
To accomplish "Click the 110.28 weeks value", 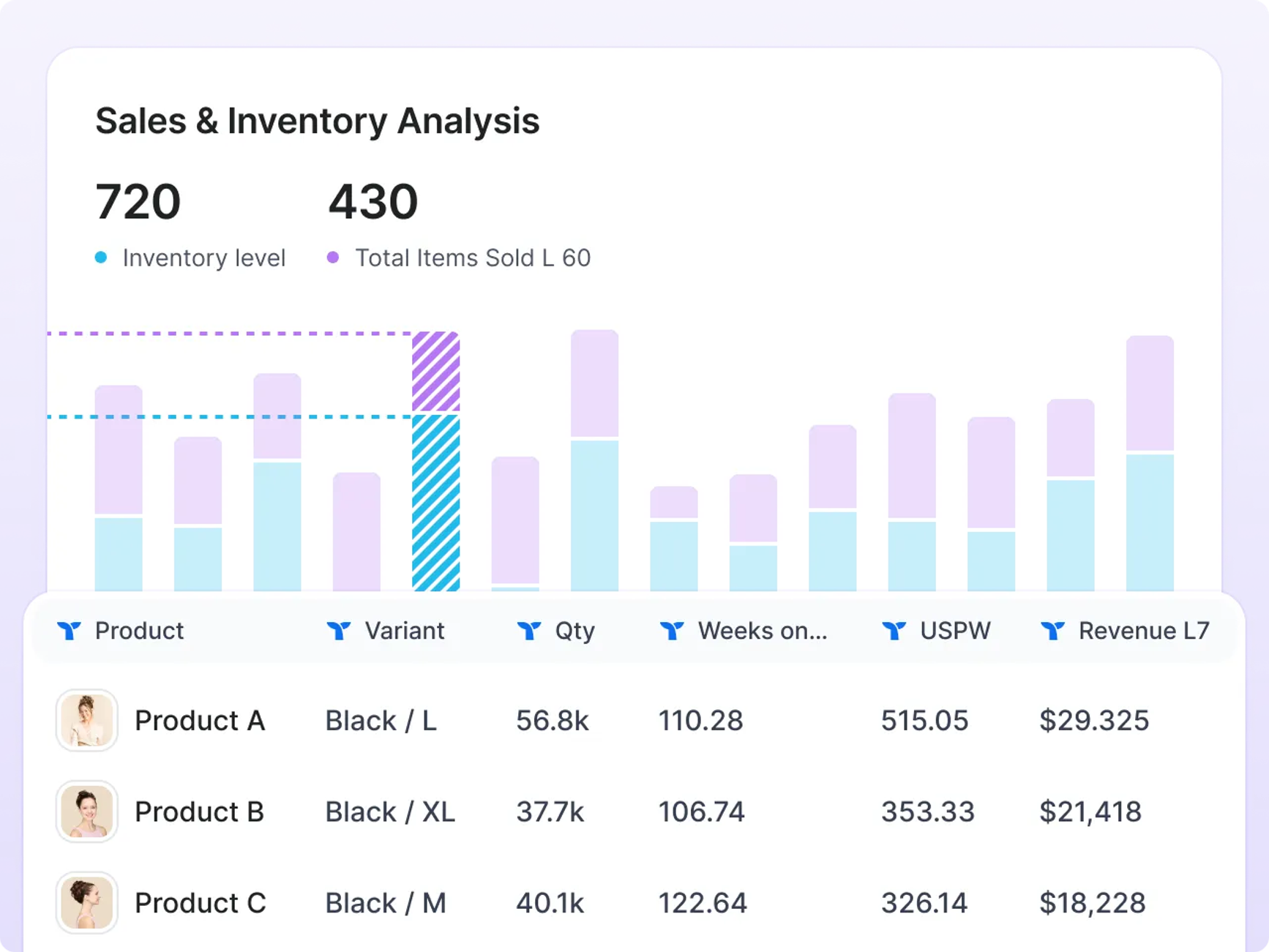I will (x=701, y=721).
